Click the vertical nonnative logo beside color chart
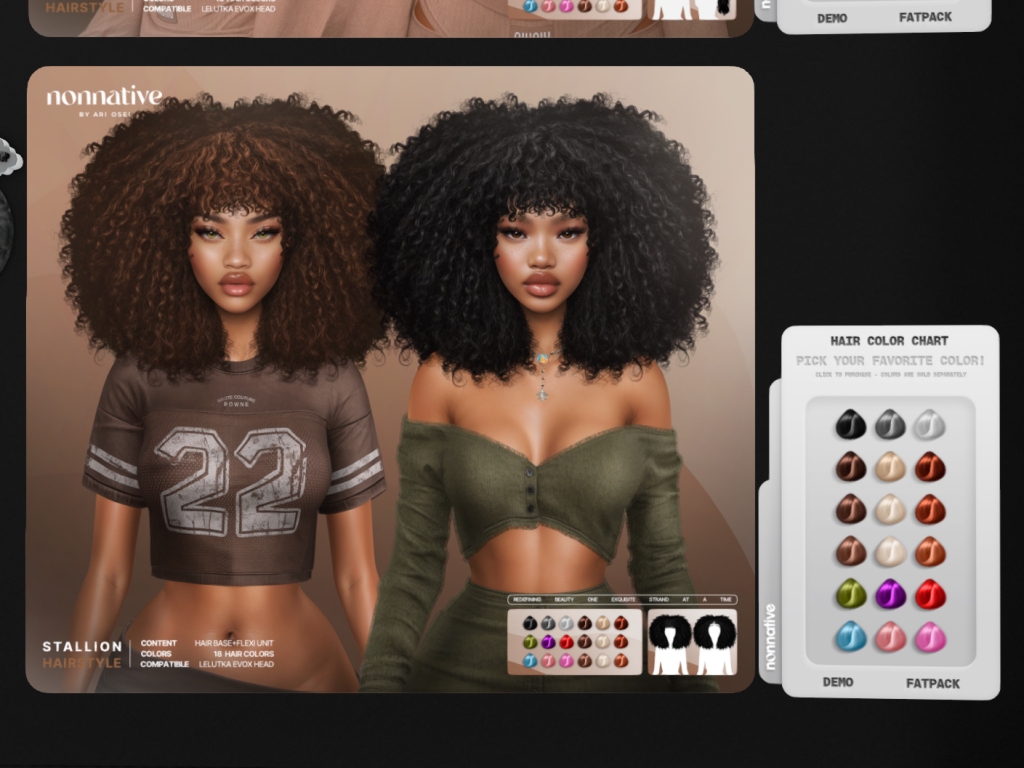The height and width of the screenshot is (768, 1024). 770,637
